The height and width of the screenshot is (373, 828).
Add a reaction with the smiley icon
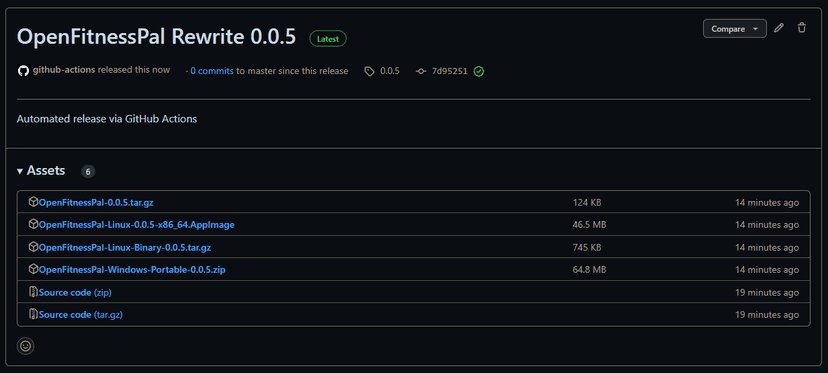tap(25, 346)
